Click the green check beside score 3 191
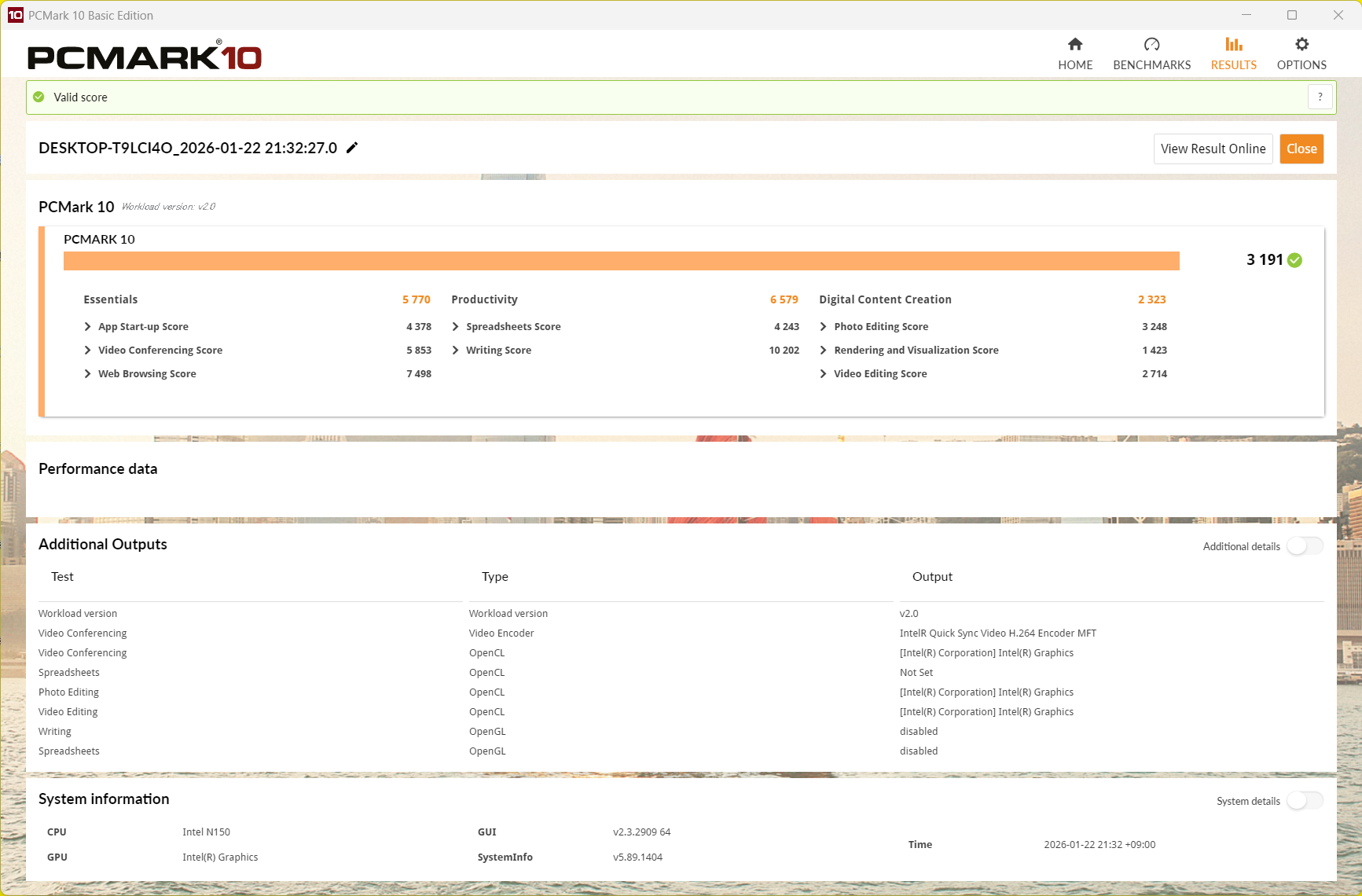Screen dimensions: 1362x896 pos(1295,260)
